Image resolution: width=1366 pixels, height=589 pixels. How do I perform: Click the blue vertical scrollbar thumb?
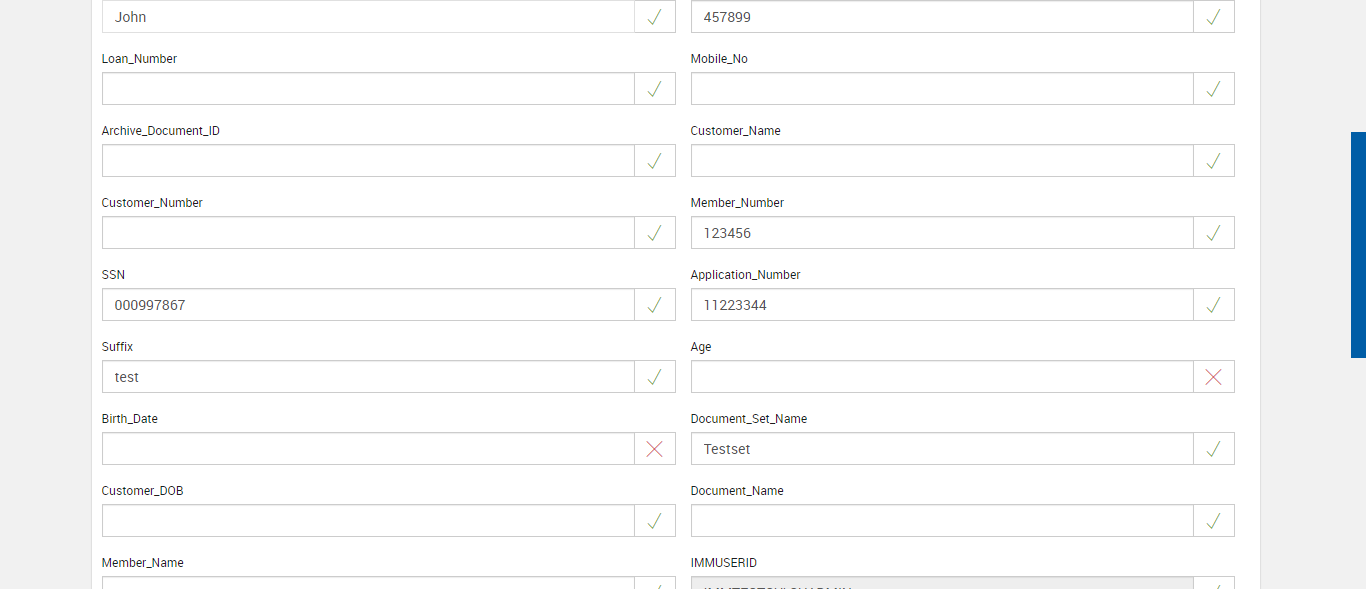[x=1358, y=245]
